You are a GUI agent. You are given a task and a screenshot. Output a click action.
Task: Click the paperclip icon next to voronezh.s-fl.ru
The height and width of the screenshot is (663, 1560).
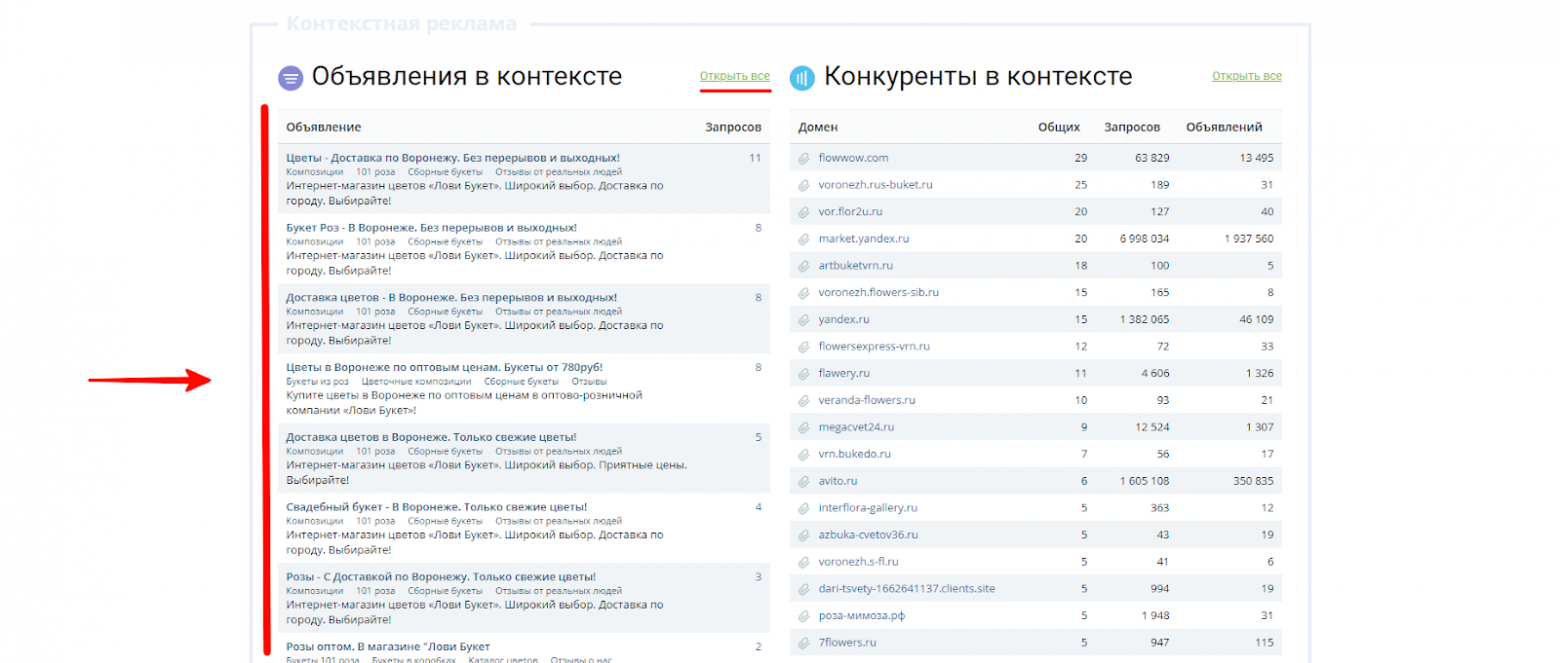point(803,562)
